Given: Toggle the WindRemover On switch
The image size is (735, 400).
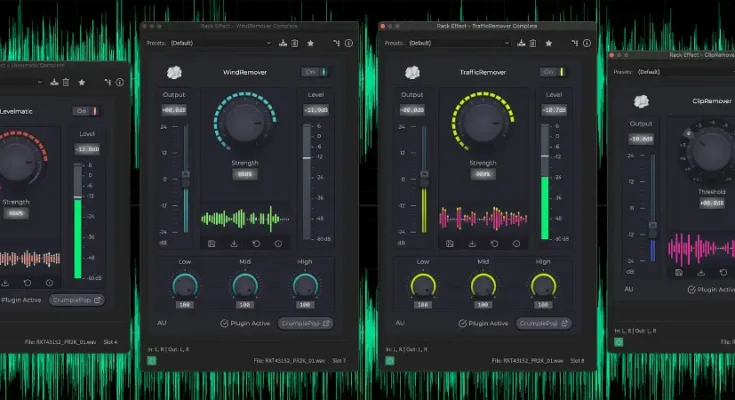Looking at the screenshot, I should 314,72.
